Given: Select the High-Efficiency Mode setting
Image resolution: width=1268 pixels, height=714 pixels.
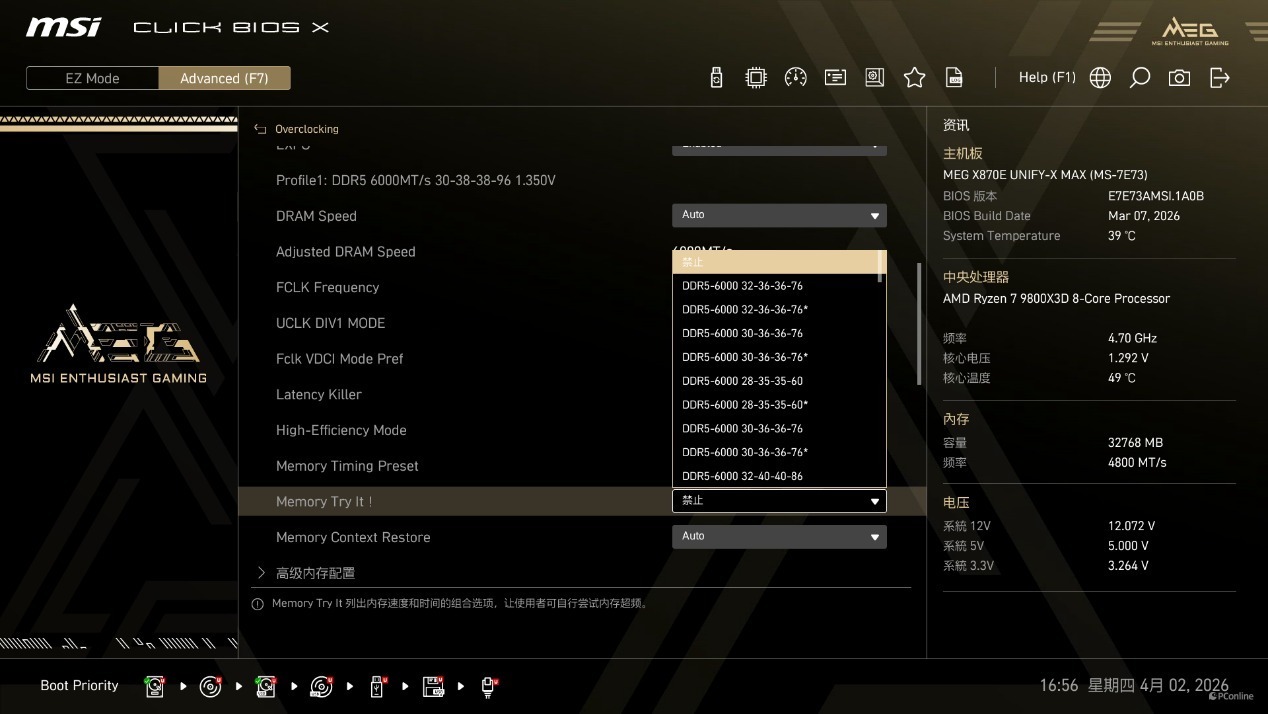Looking at the screenshot, I should click(341, 430).
